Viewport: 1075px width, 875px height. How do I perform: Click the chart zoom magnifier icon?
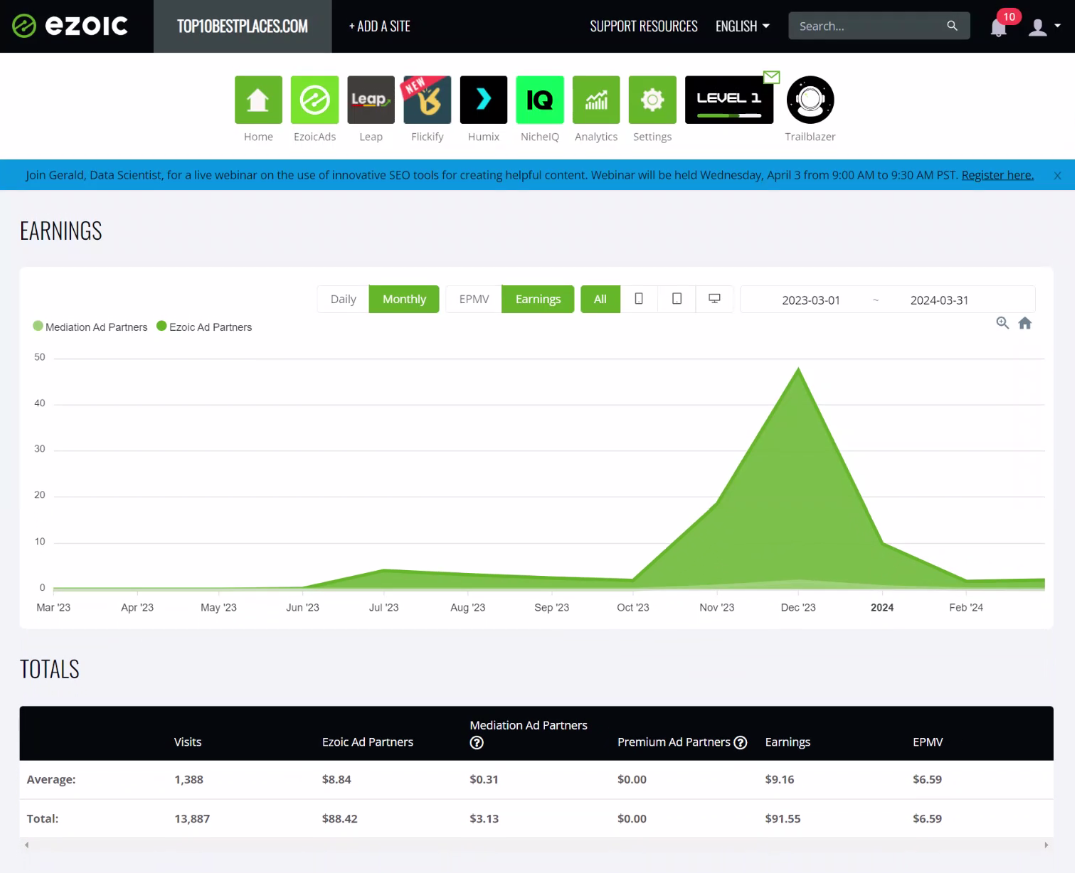1002,323
